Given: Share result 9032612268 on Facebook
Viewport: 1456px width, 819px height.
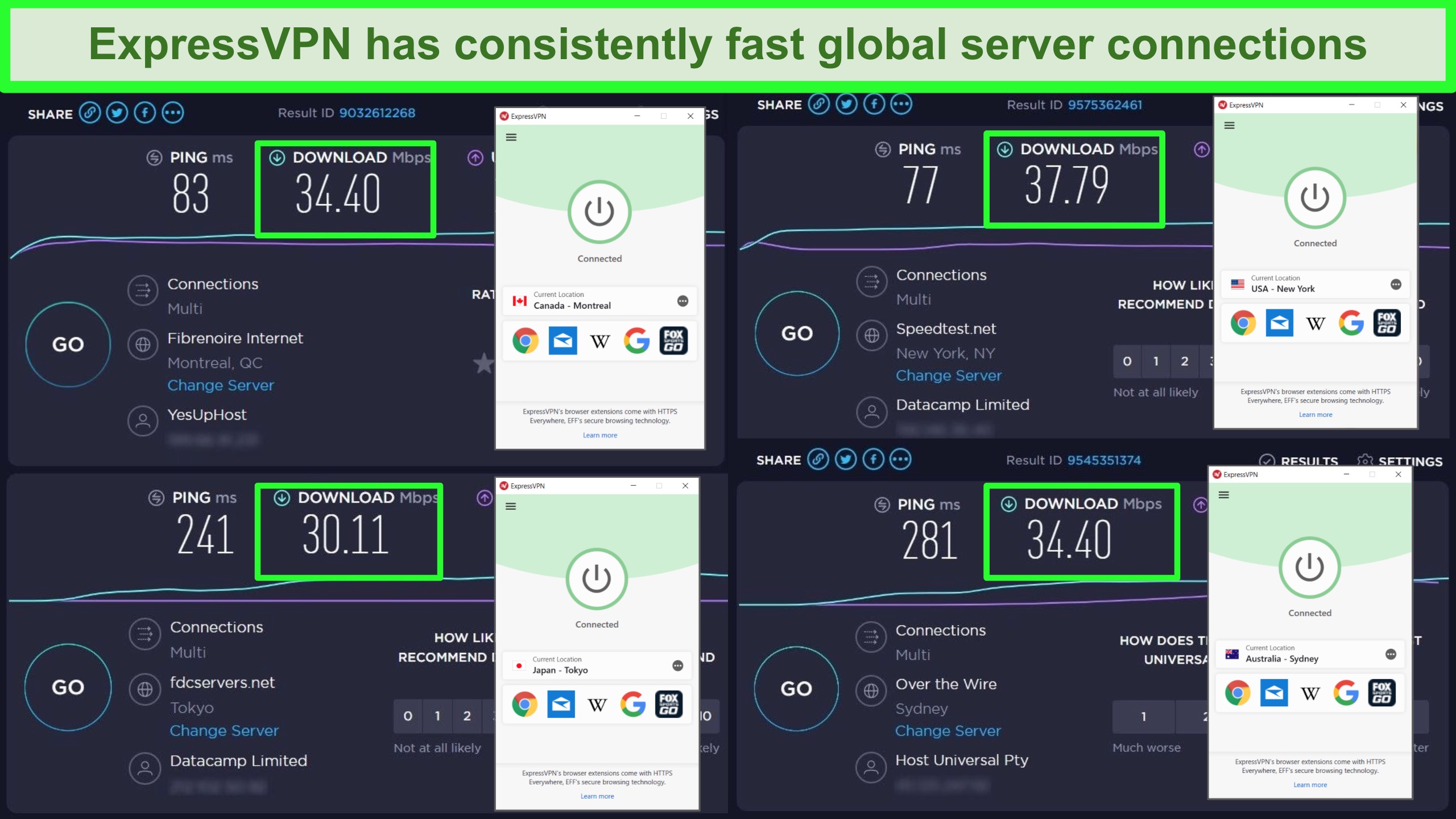Looking at the screenshot, I should (x=144, y=113).
